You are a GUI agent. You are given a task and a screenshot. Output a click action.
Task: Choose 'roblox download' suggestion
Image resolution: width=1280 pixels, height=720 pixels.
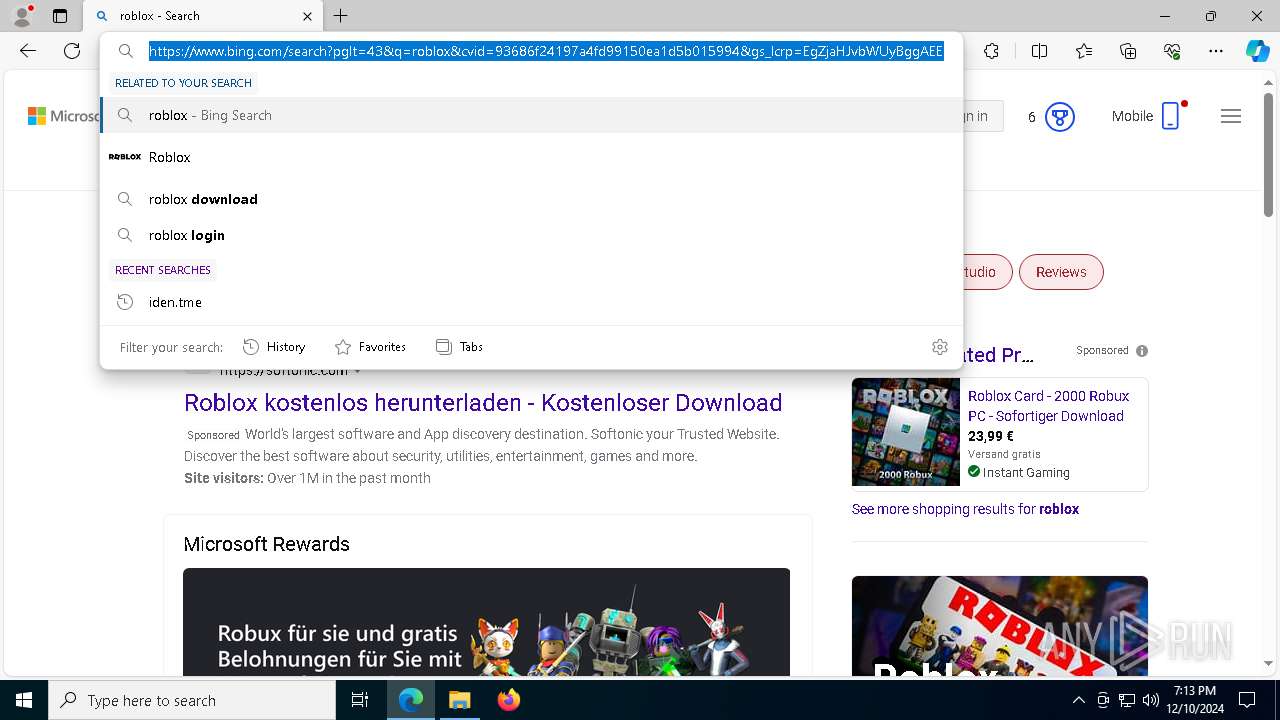[531, 199]
